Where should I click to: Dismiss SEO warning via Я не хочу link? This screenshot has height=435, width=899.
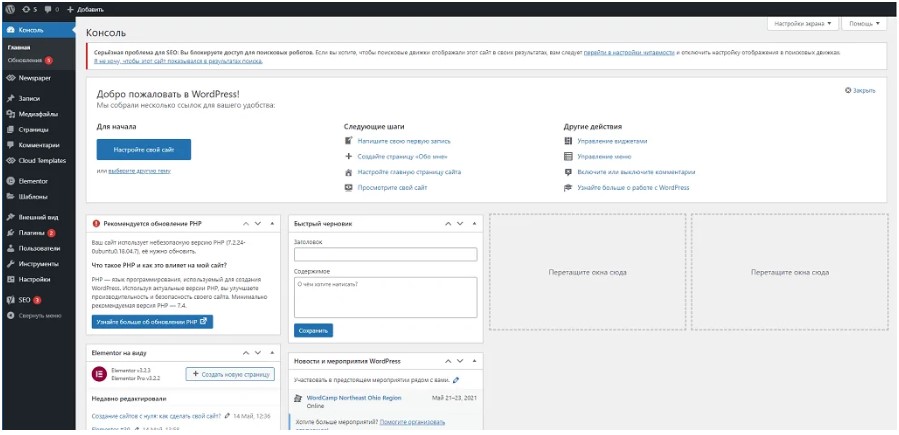click(178, 61)
